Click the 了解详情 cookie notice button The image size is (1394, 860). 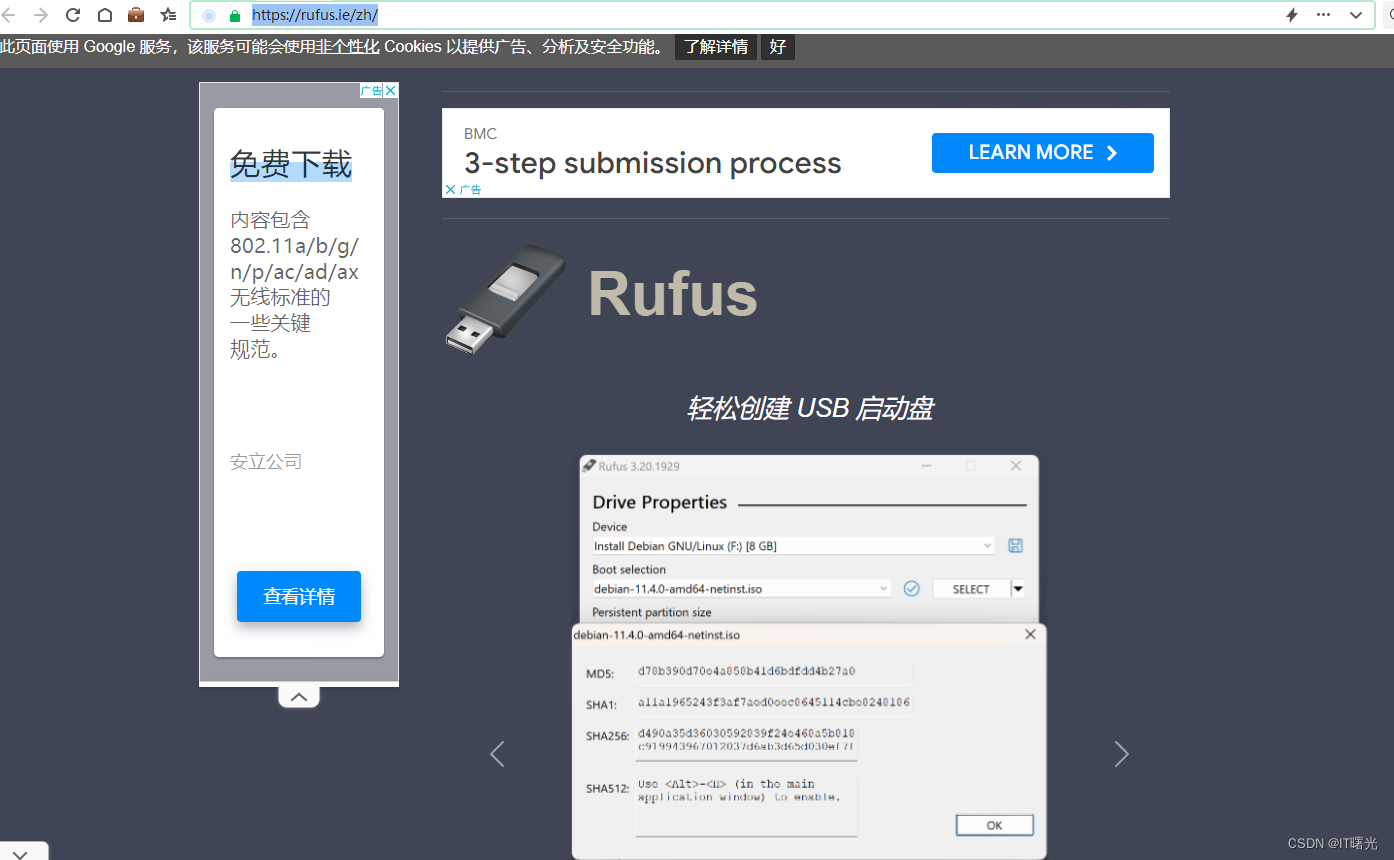716,47
